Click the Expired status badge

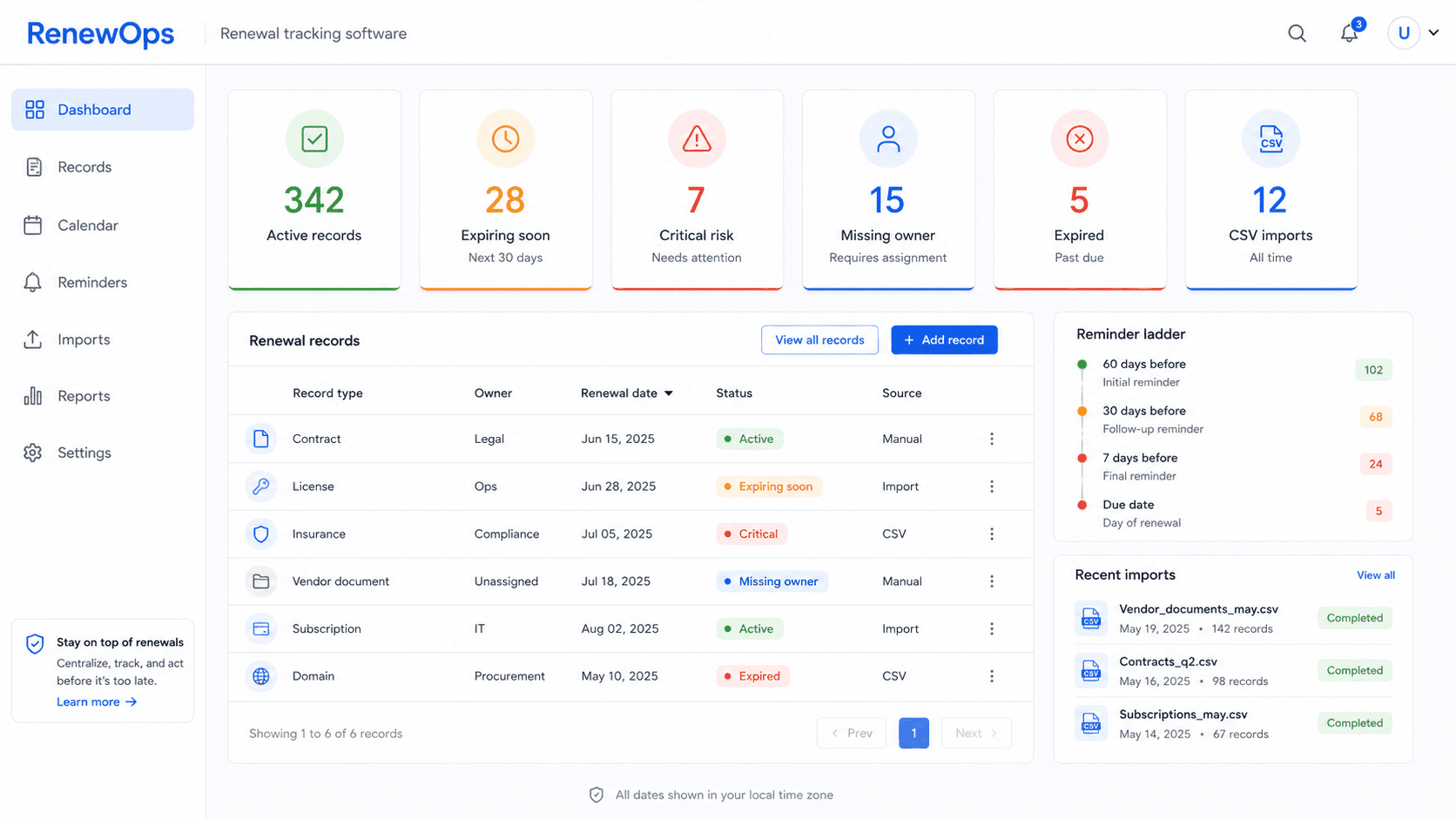coord(752,676)
